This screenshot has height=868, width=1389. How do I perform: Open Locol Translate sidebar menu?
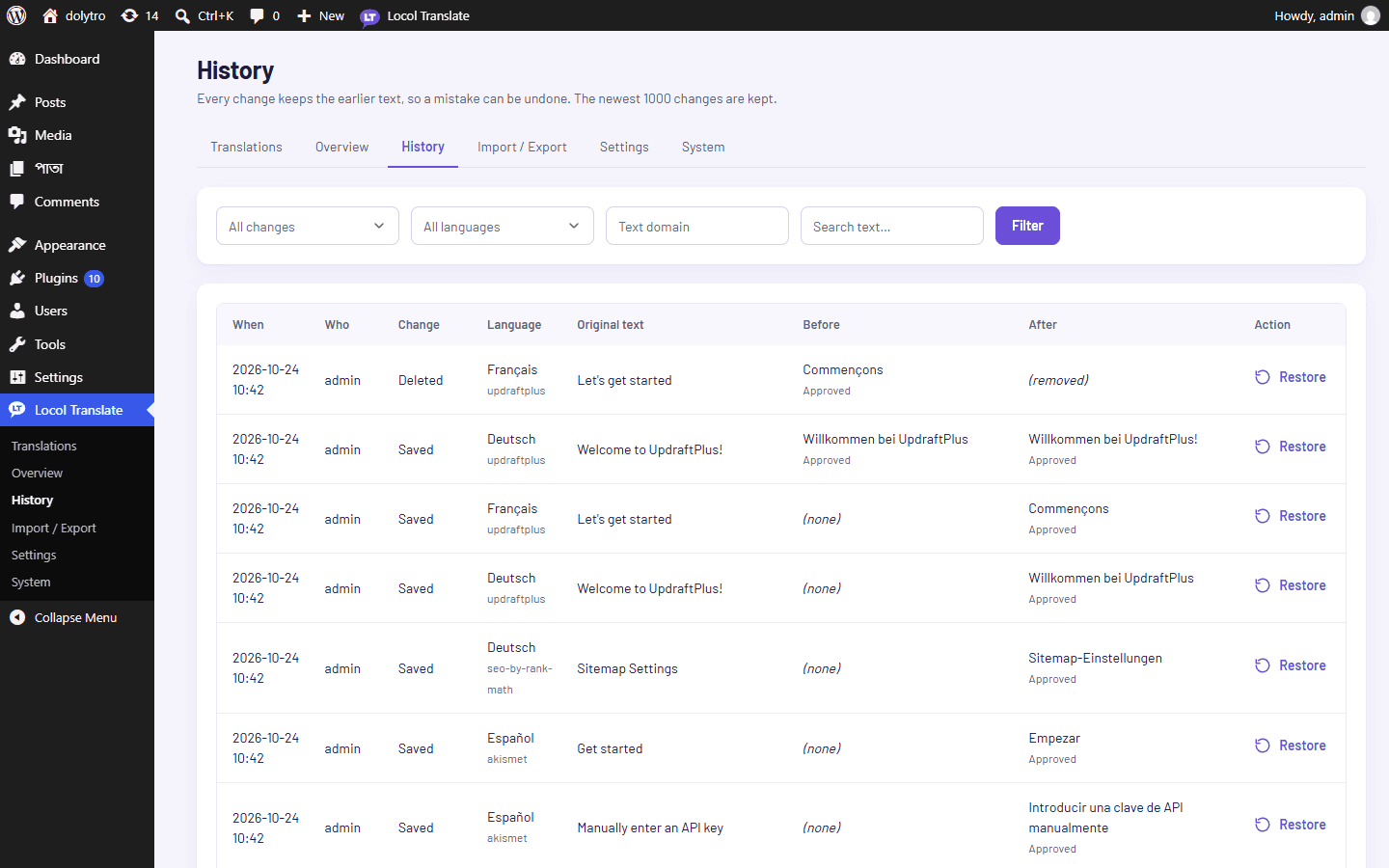click(x=77, y=410)
